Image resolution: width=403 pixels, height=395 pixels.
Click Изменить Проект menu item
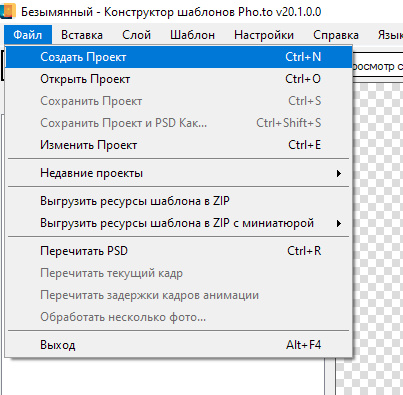179,145
